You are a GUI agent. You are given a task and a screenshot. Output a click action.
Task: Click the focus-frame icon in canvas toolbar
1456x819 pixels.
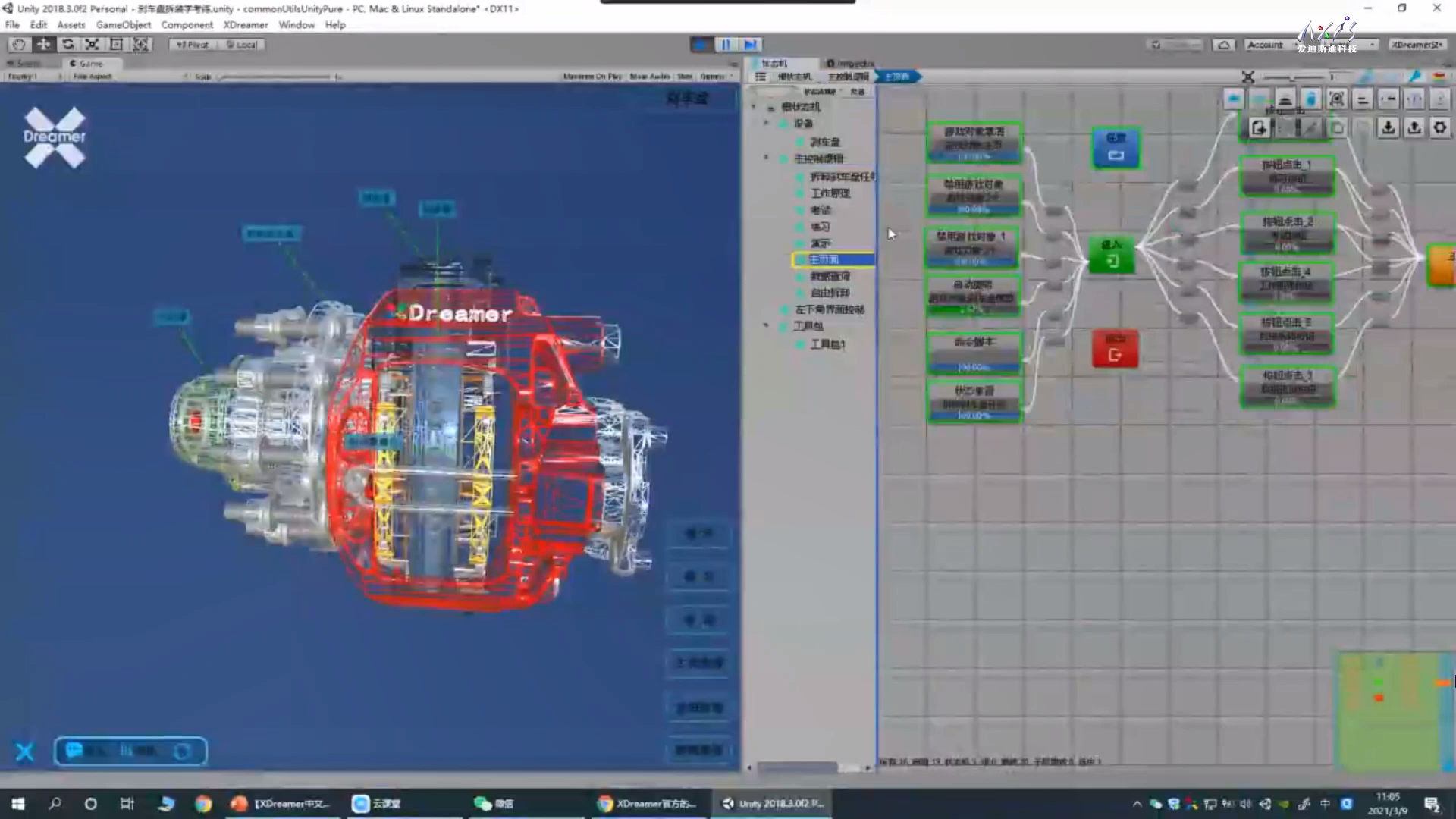coord(1337,99)
